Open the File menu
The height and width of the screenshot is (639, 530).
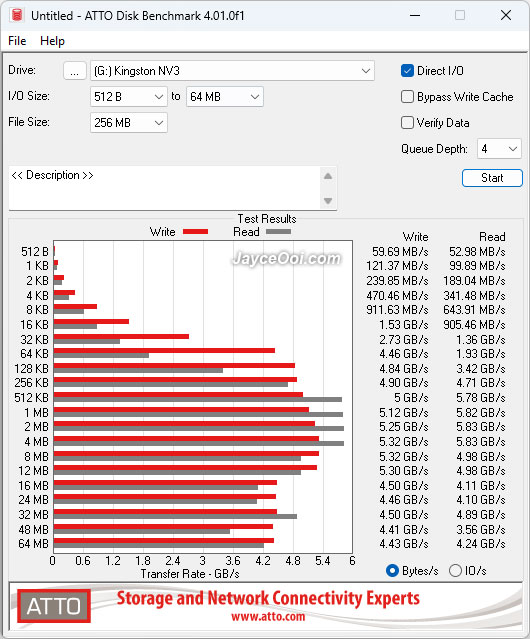tap(17, 41)
